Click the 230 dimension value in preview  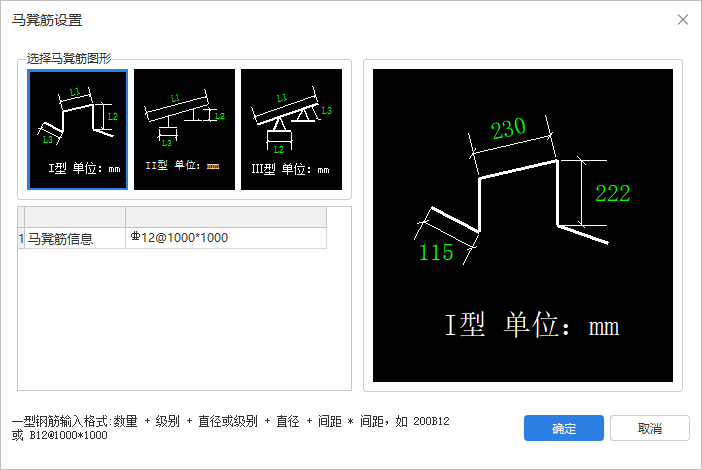[x=508, y=128]
